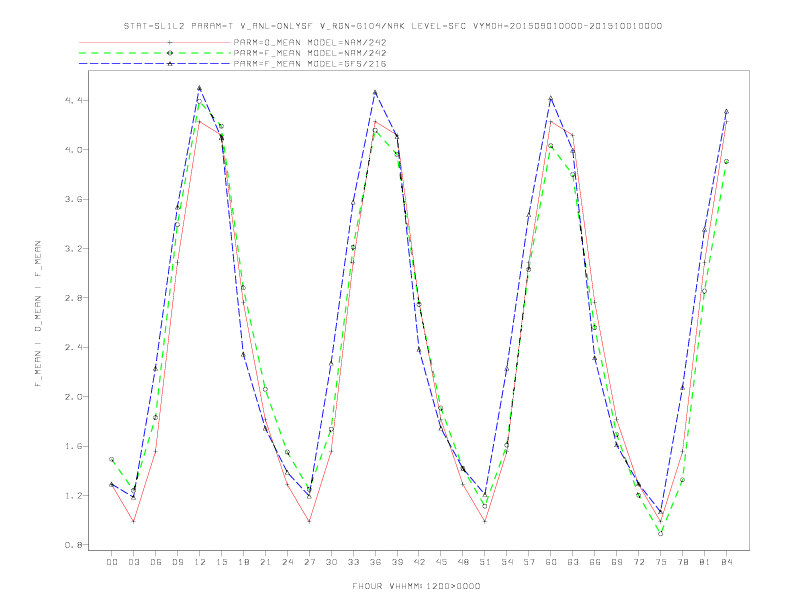The width and height of the screenshot is (792, 612).
Task: Click the x-axis title FHOUR VHHMM
Action: [416, 586]
